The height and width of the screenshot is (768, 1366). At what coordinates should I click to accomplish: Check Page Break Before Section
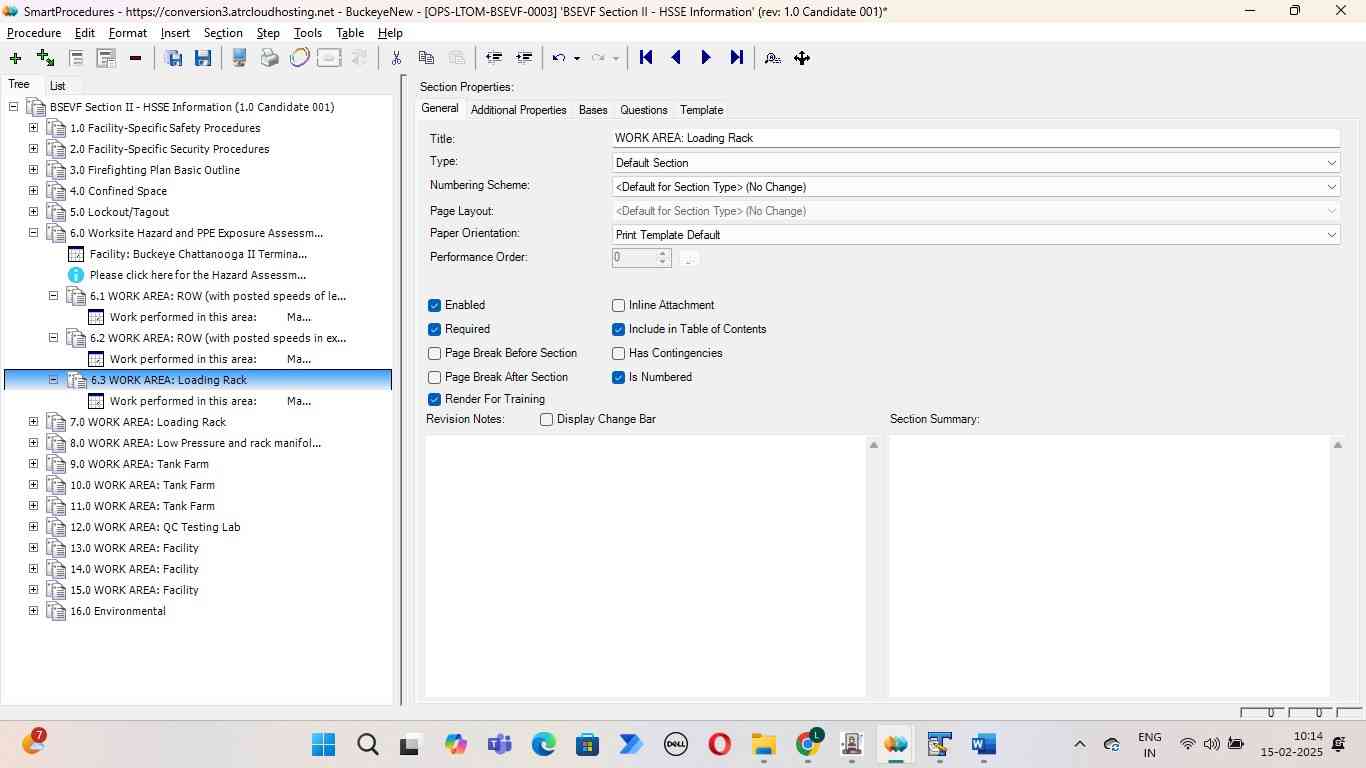pyautogui.click(x=434, y=353)
